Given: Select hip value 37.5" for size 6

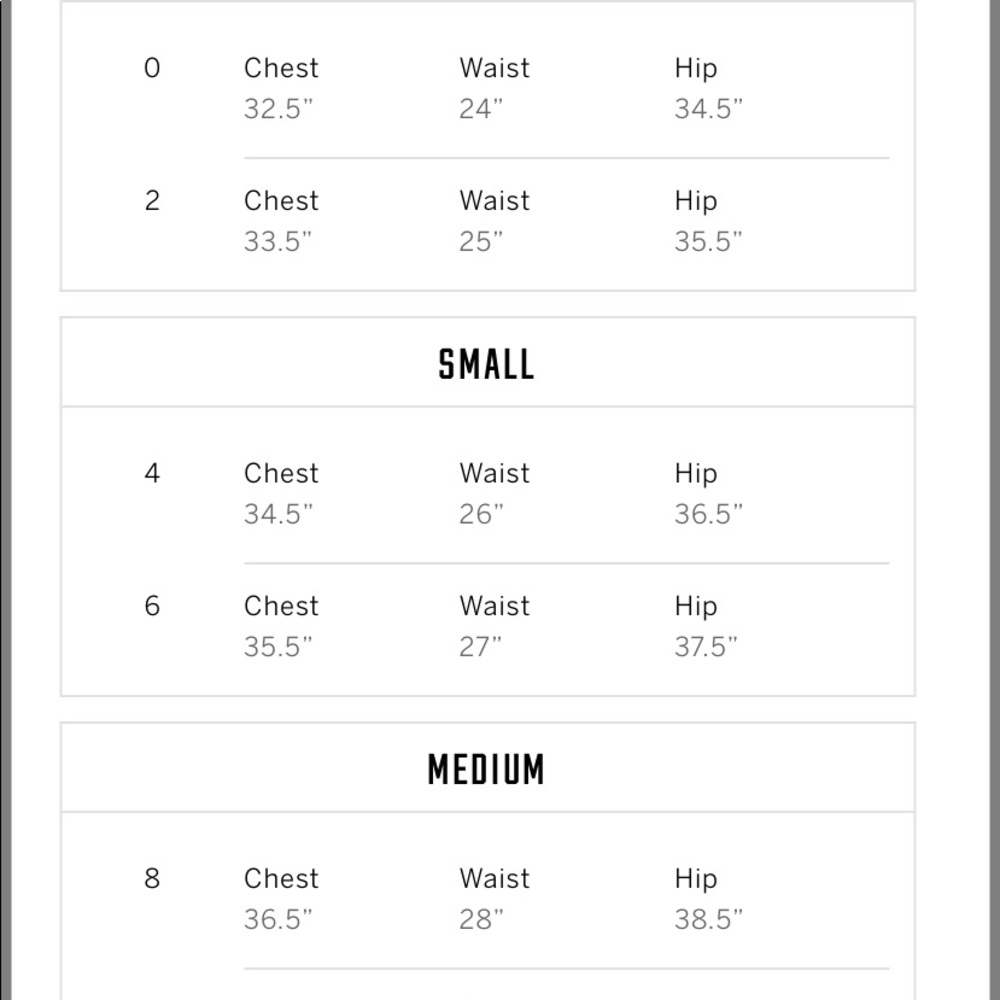Looking at the screenshot, I should (x=705, y=647).
